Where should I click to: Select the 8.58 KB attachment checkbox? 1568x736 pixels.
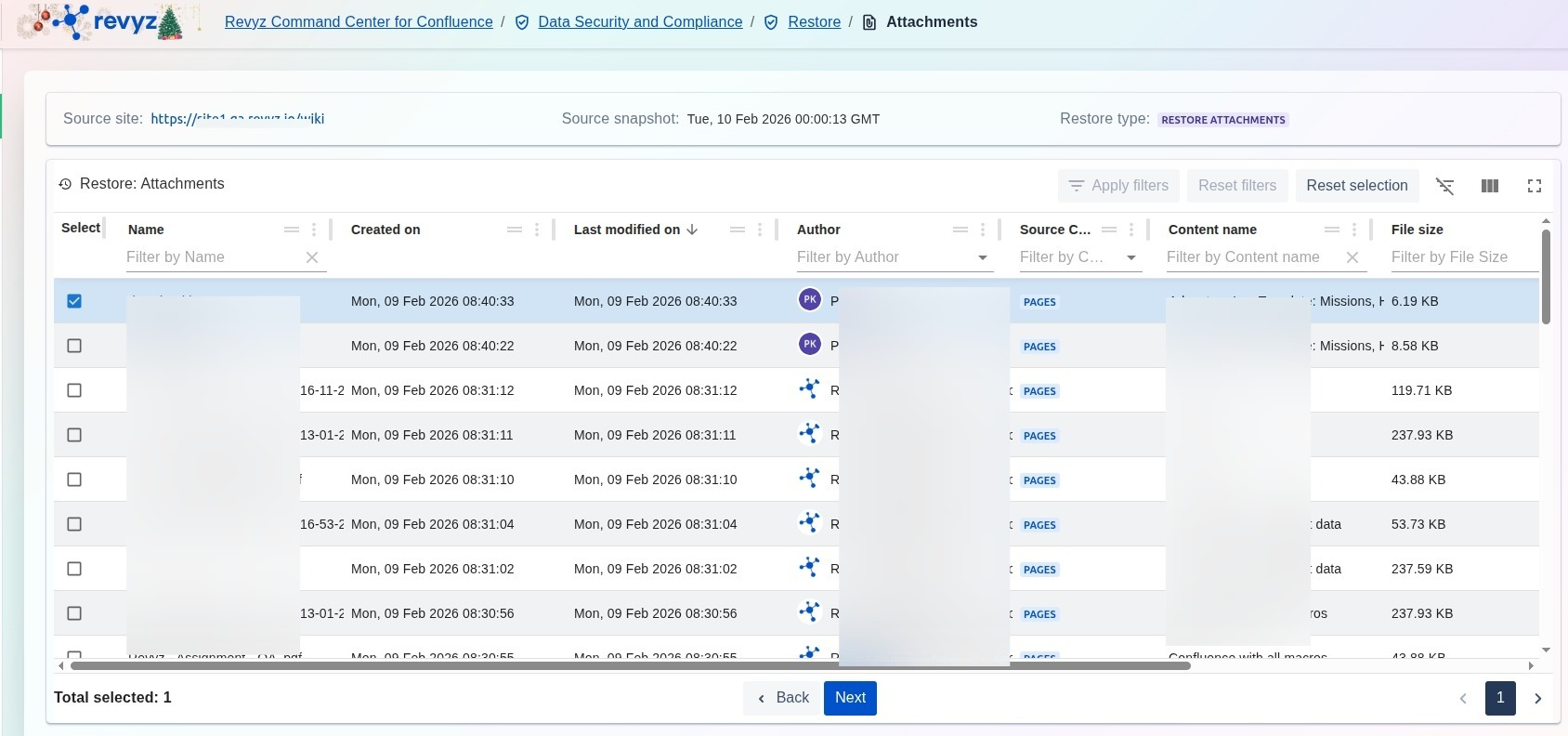tap(74, 346)
